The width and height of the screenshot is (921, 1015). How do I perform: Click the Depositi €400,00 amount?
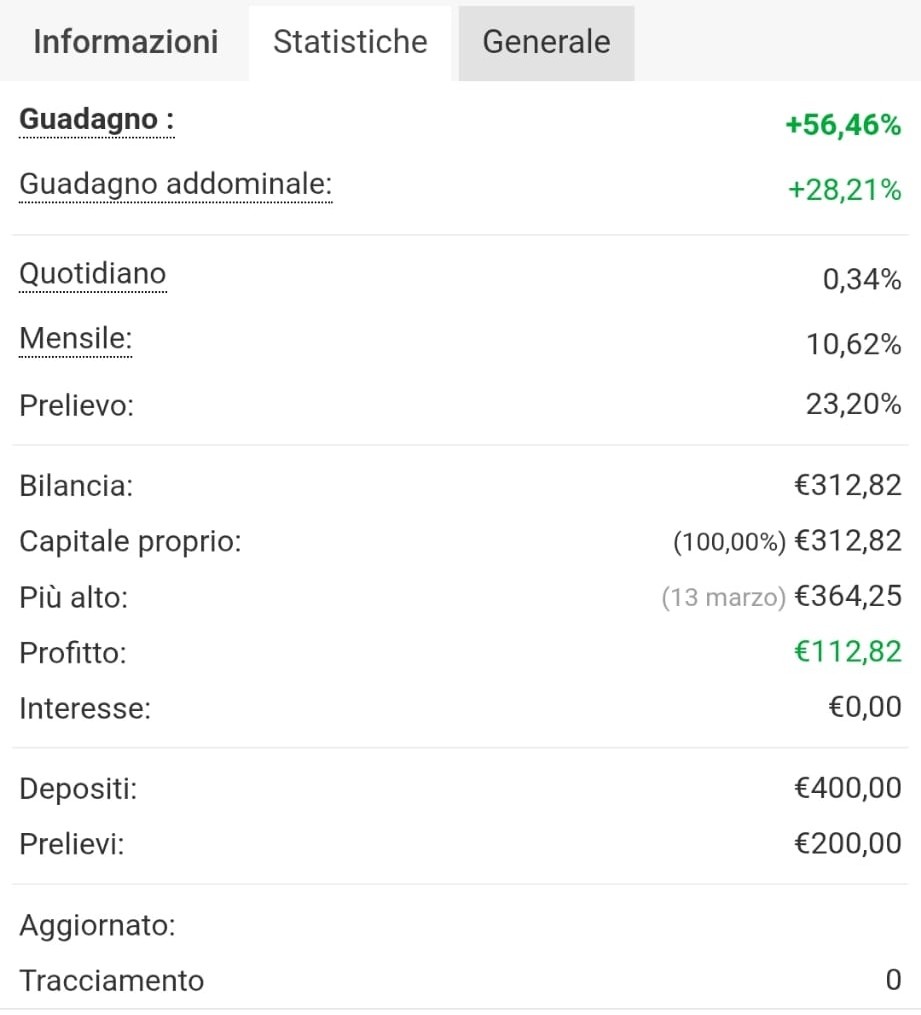[848, 788]
